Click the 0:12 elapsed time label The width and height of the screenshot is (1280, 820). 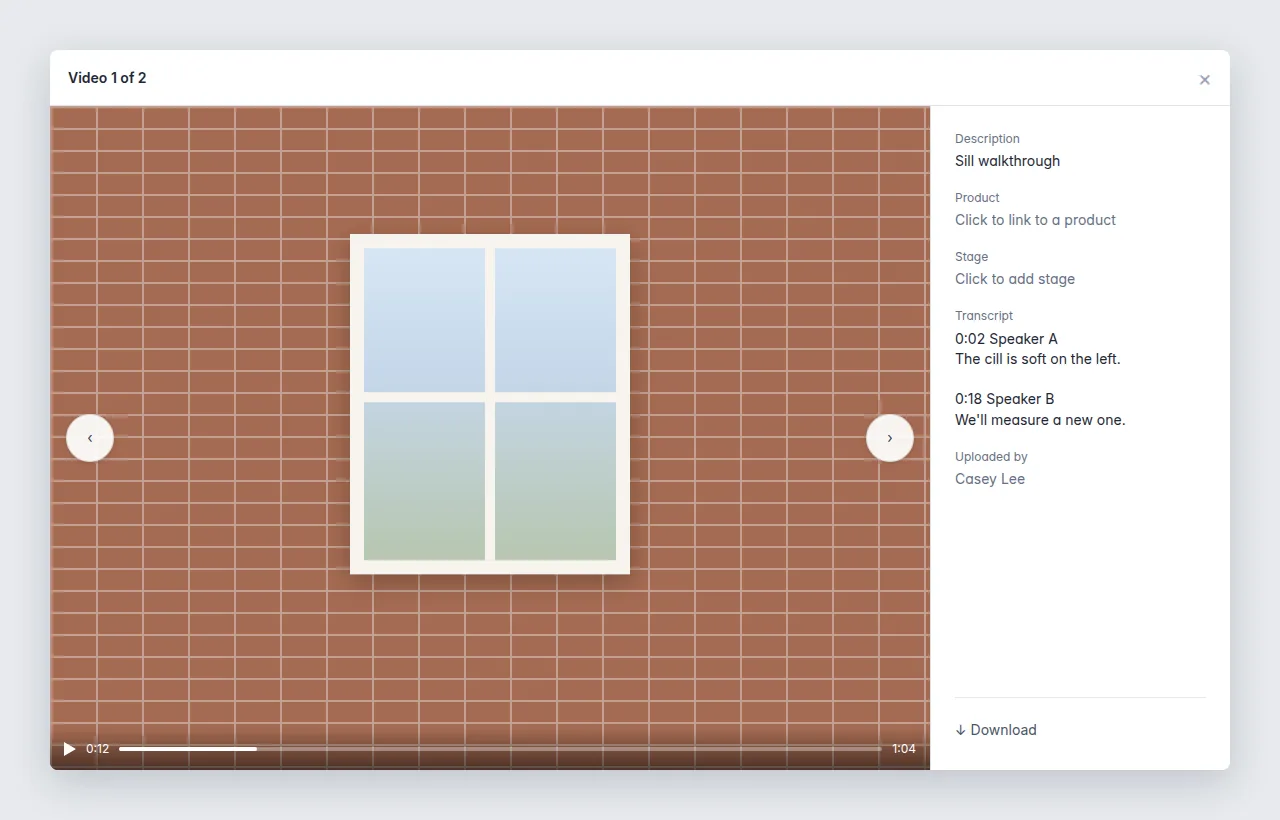[98, 749]
